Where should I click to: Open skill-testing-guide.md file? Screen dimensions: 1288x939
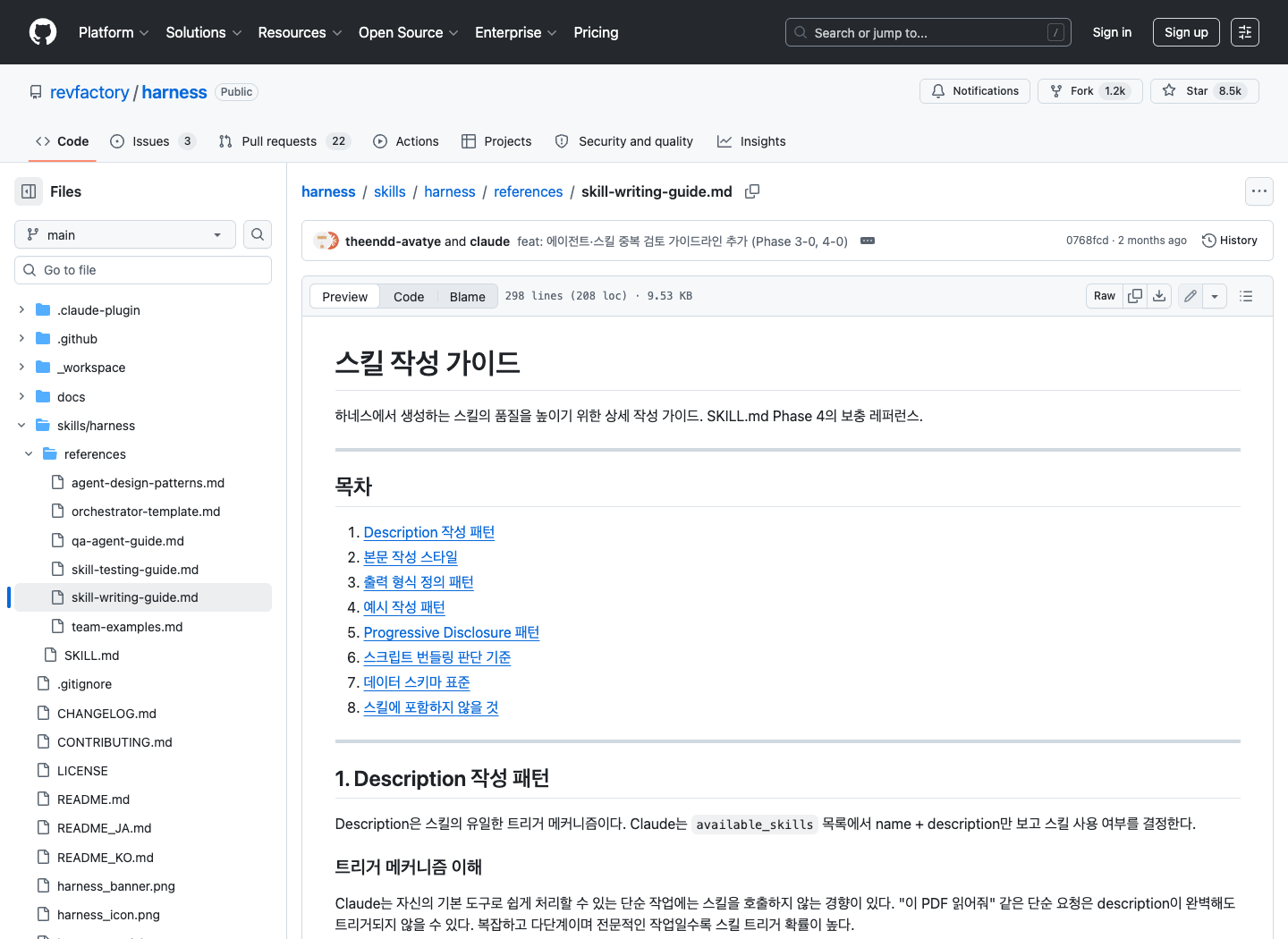pyautogui.click(x=135, y=570)
